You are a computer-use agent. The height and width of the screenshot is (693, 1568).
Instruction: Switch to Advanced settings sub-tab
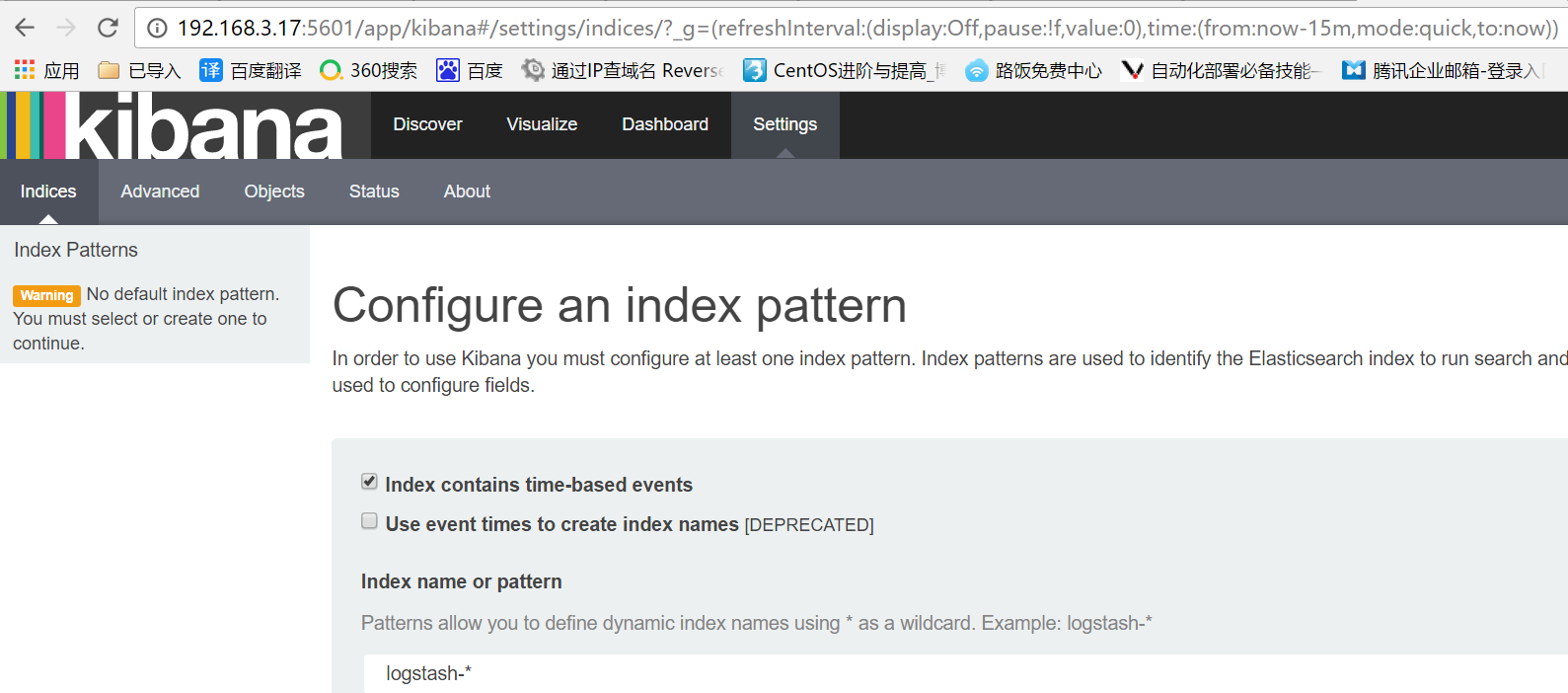click(x=160, y=192)
